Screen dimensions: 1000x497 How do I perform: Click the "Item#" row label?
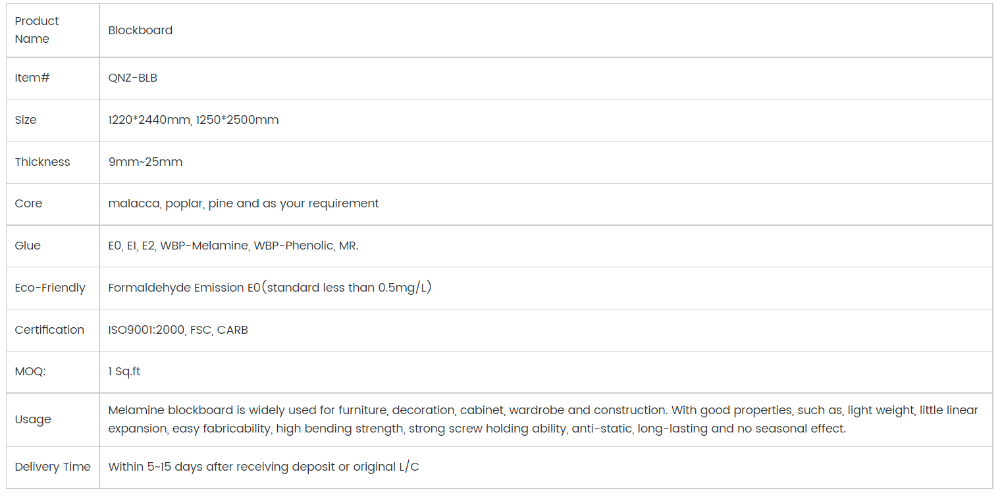pyautogui.click(x=32, y=78)
